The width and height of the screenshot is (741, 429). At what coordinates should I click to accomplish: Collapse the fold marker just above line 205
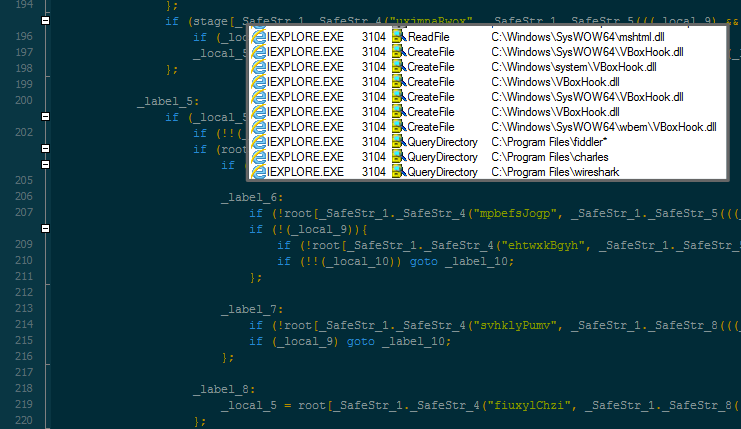(x=45, y=164)
